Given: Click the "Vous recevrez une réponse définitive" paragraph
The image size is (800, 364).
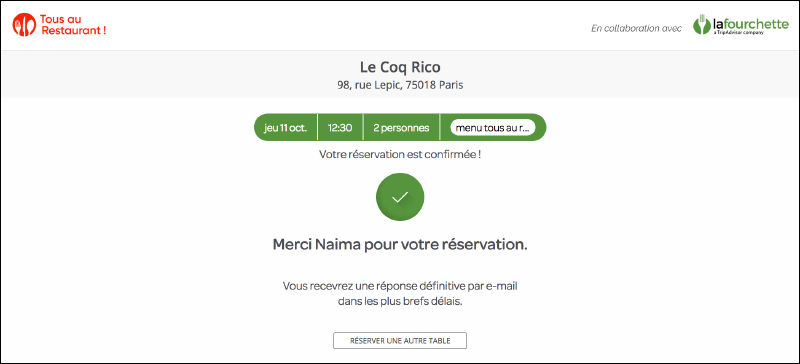Looking at the screenshot, I should pos(400,293).
